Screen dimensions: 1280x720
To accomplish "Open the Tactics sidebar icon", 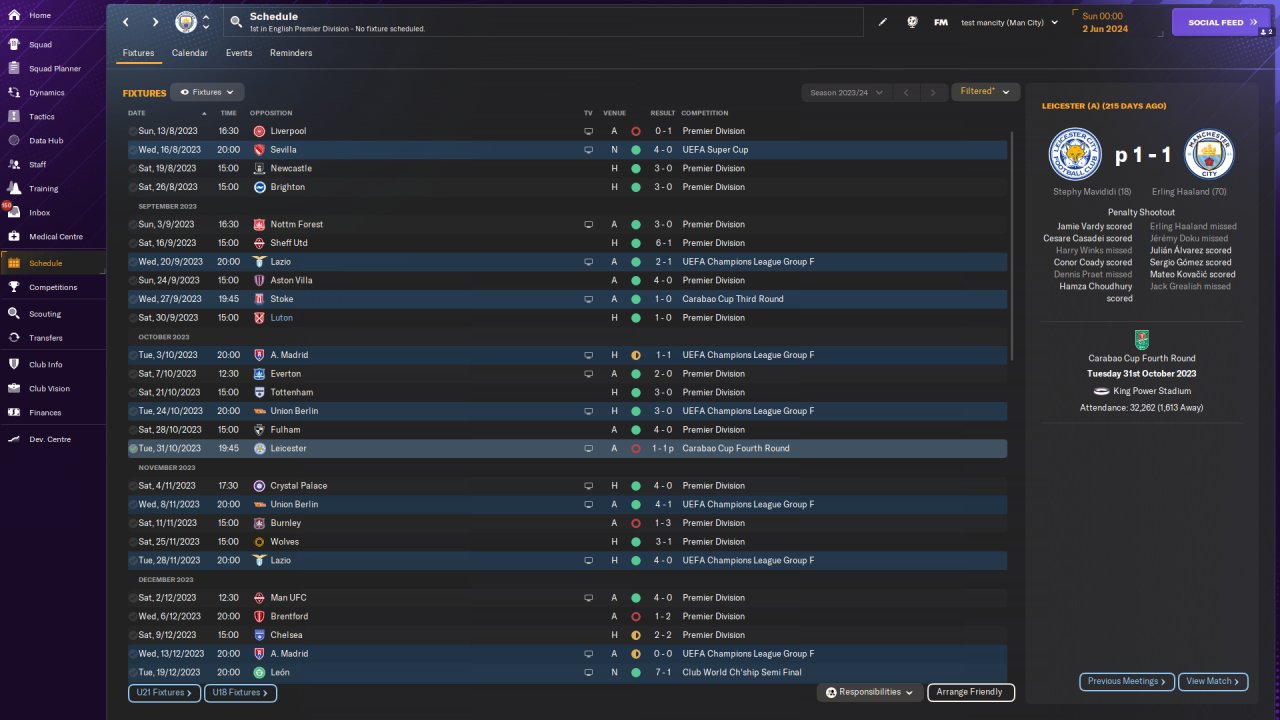I will 14,116.
